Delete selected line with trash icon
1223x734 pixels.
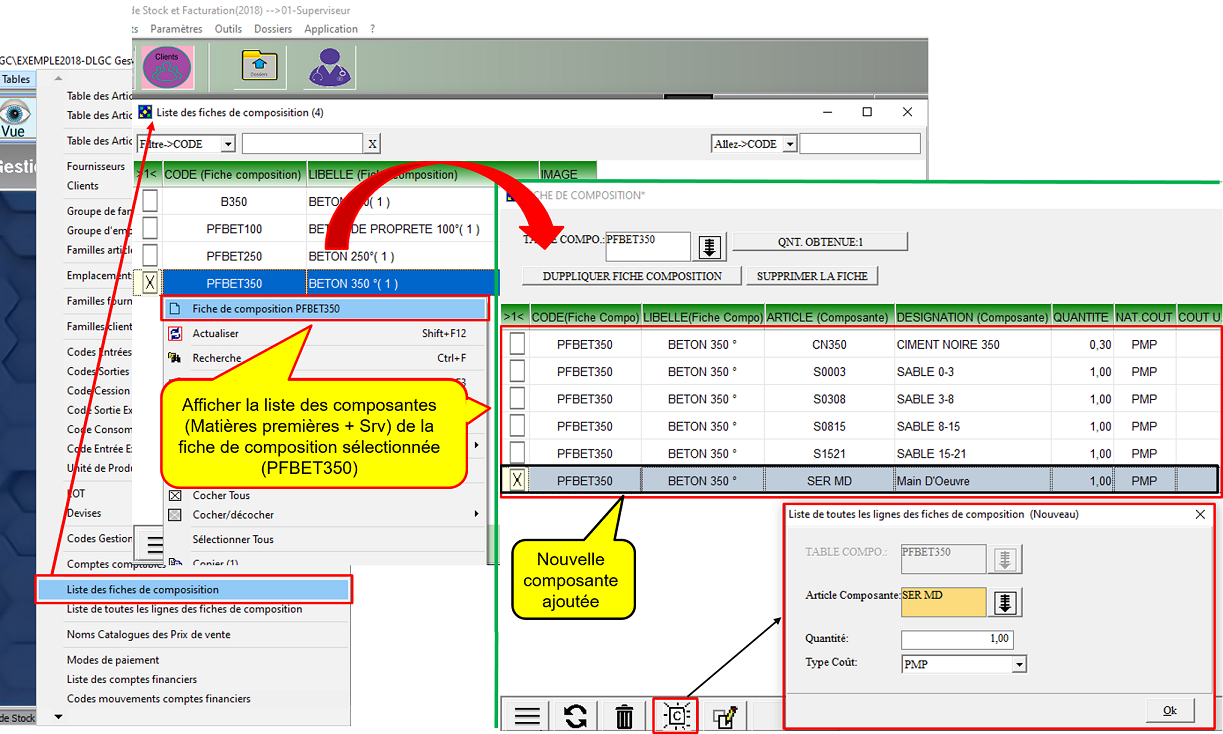[x=625, y=716]
